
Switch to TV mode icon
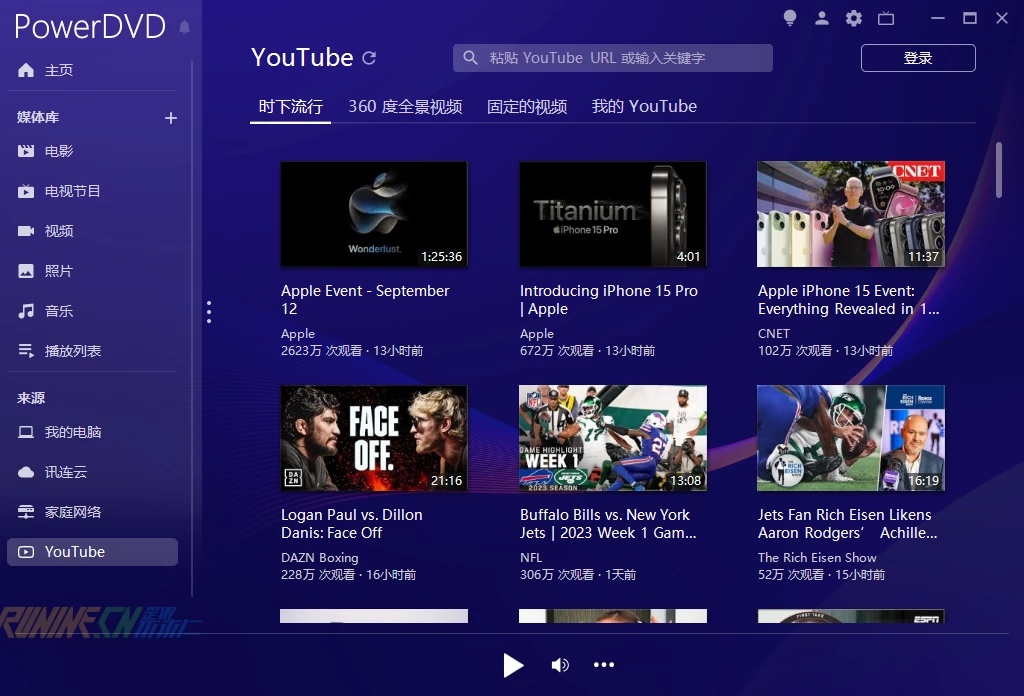[885, 18]
